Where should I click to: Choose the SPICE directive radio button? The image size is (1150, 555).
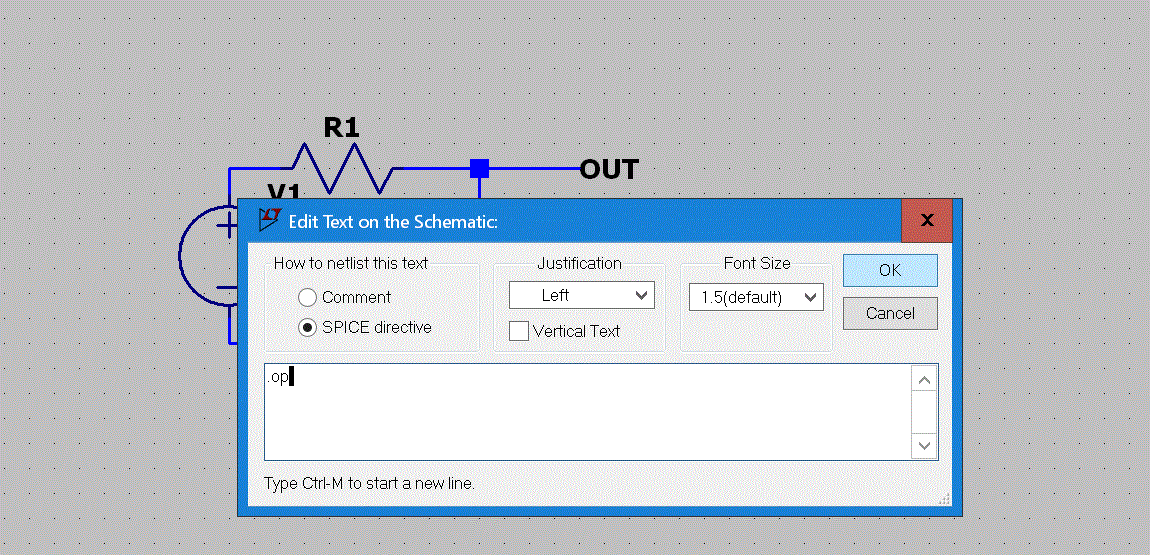308,327
